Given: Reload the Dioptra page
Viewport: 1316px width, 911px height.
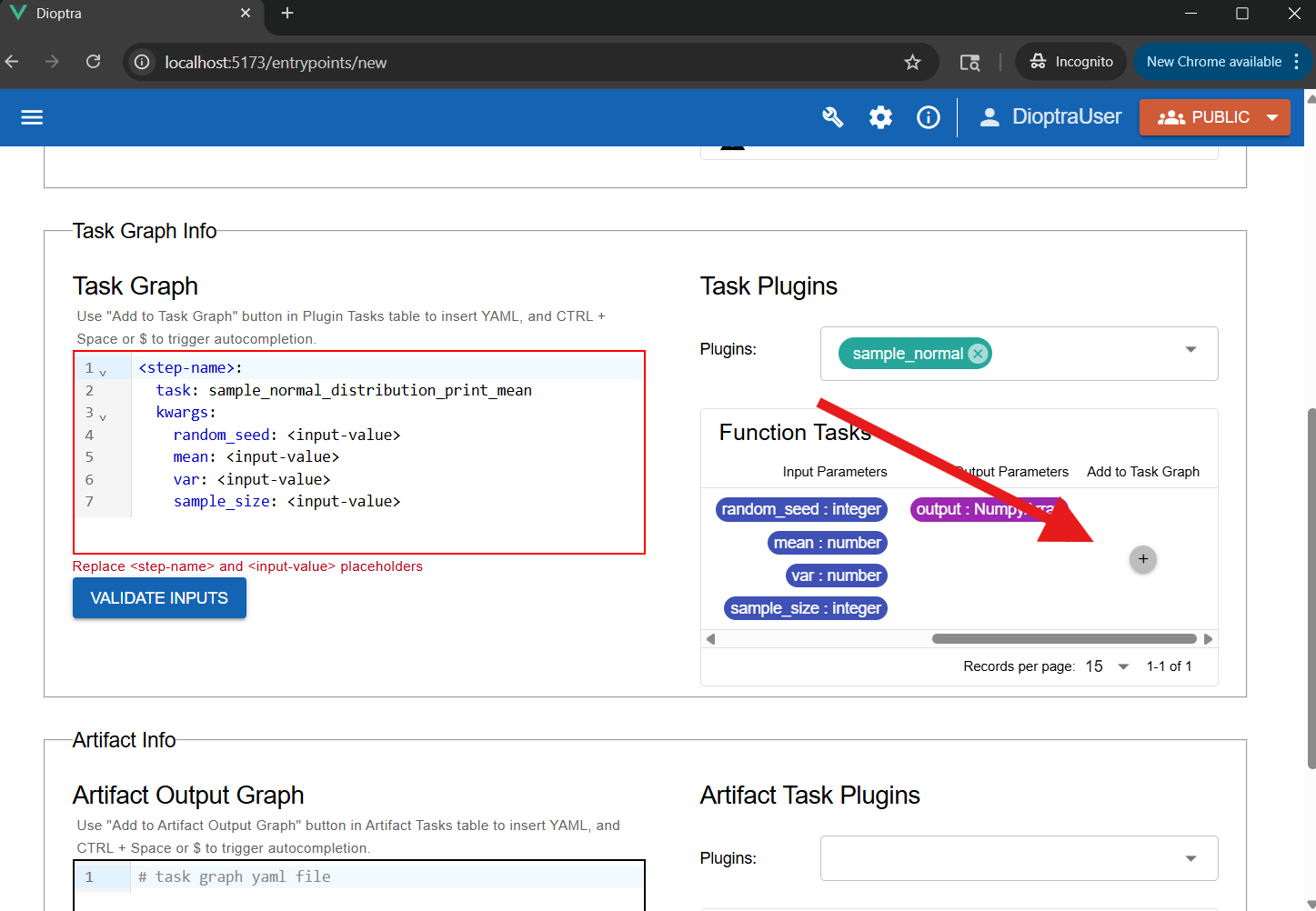Looking at the screenshot, I should point(93,61).
